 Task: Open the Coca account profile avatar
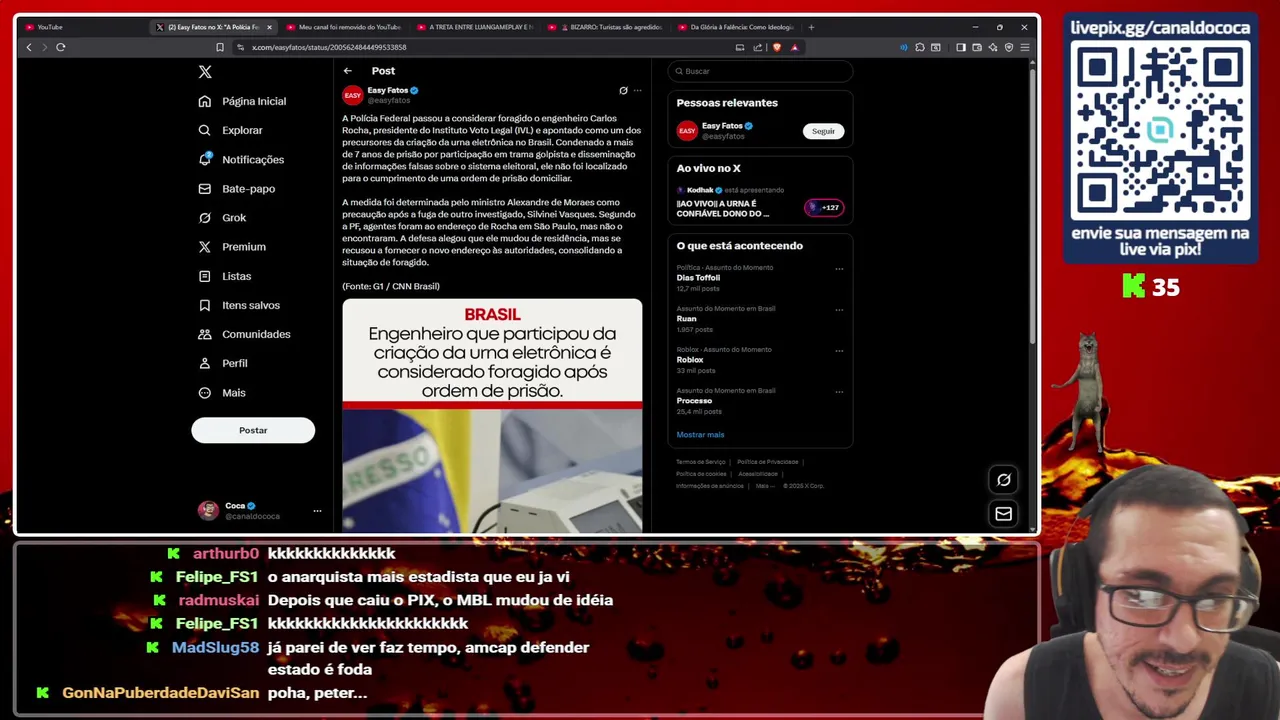(208, 510)
